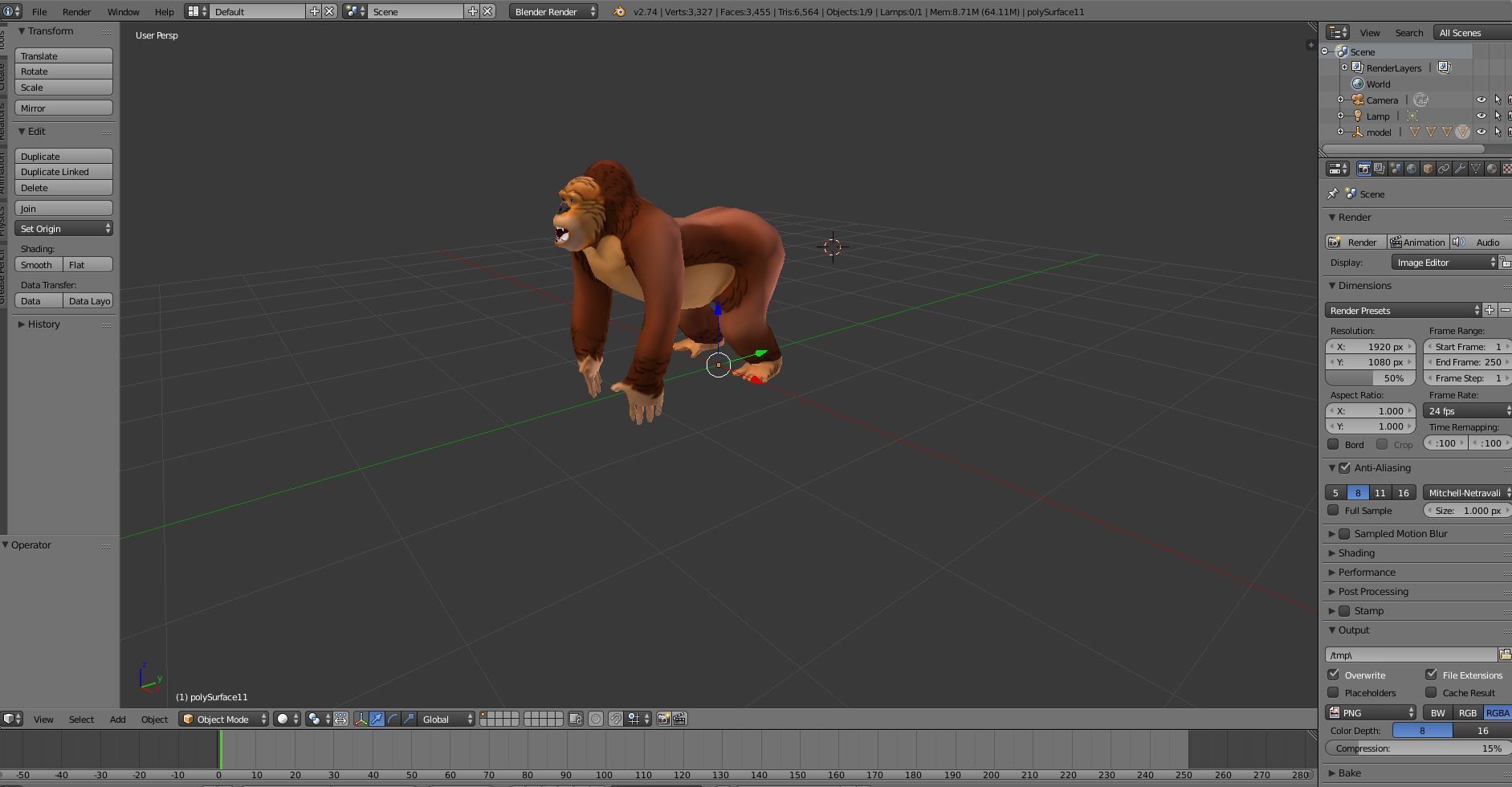The height and width of the screenshot is (787, 1512).
Task: Click the resolution percentage 50% slider
Action: (1371, 377)
